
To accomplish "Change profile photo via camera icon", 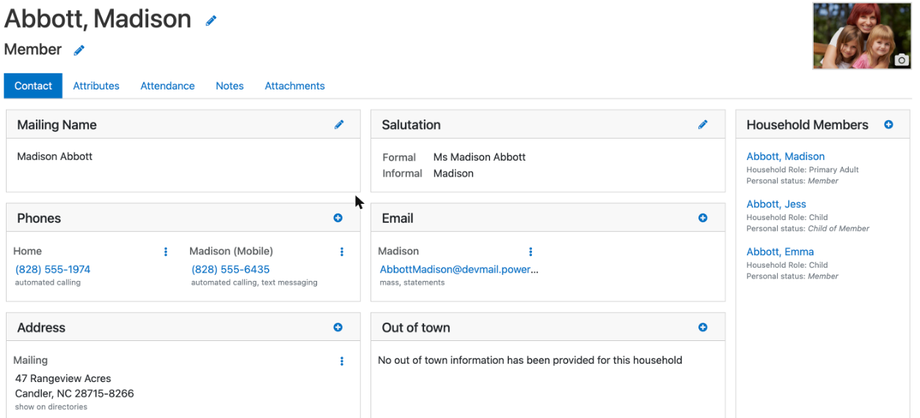I will tap(901, 60).
